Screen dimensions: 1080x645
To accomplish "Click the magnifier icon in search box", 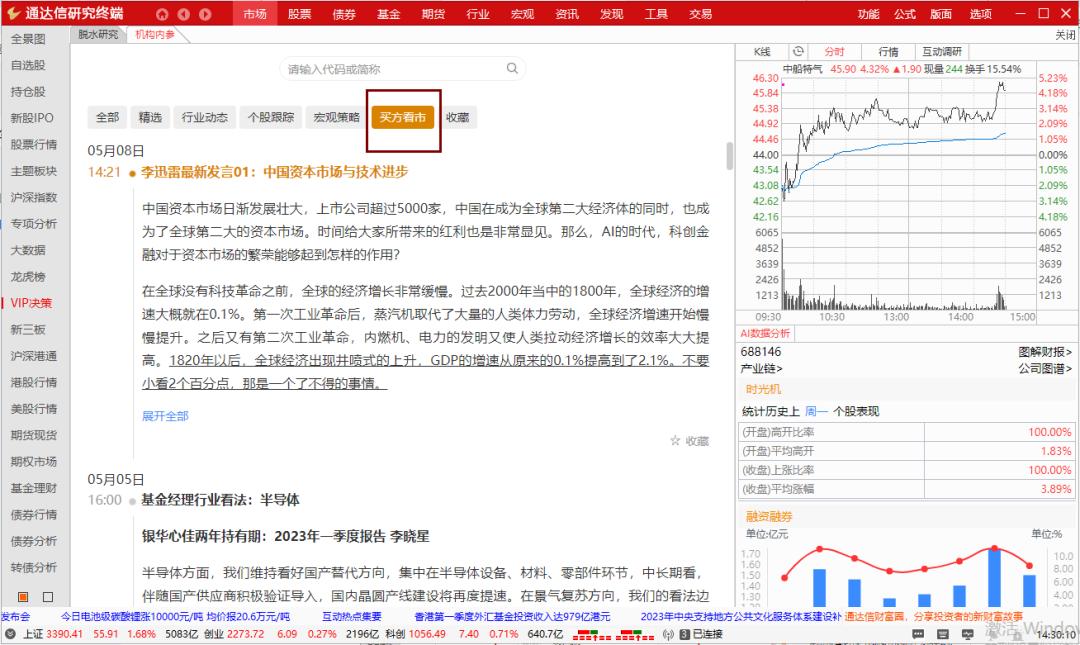I will point(512,68).
